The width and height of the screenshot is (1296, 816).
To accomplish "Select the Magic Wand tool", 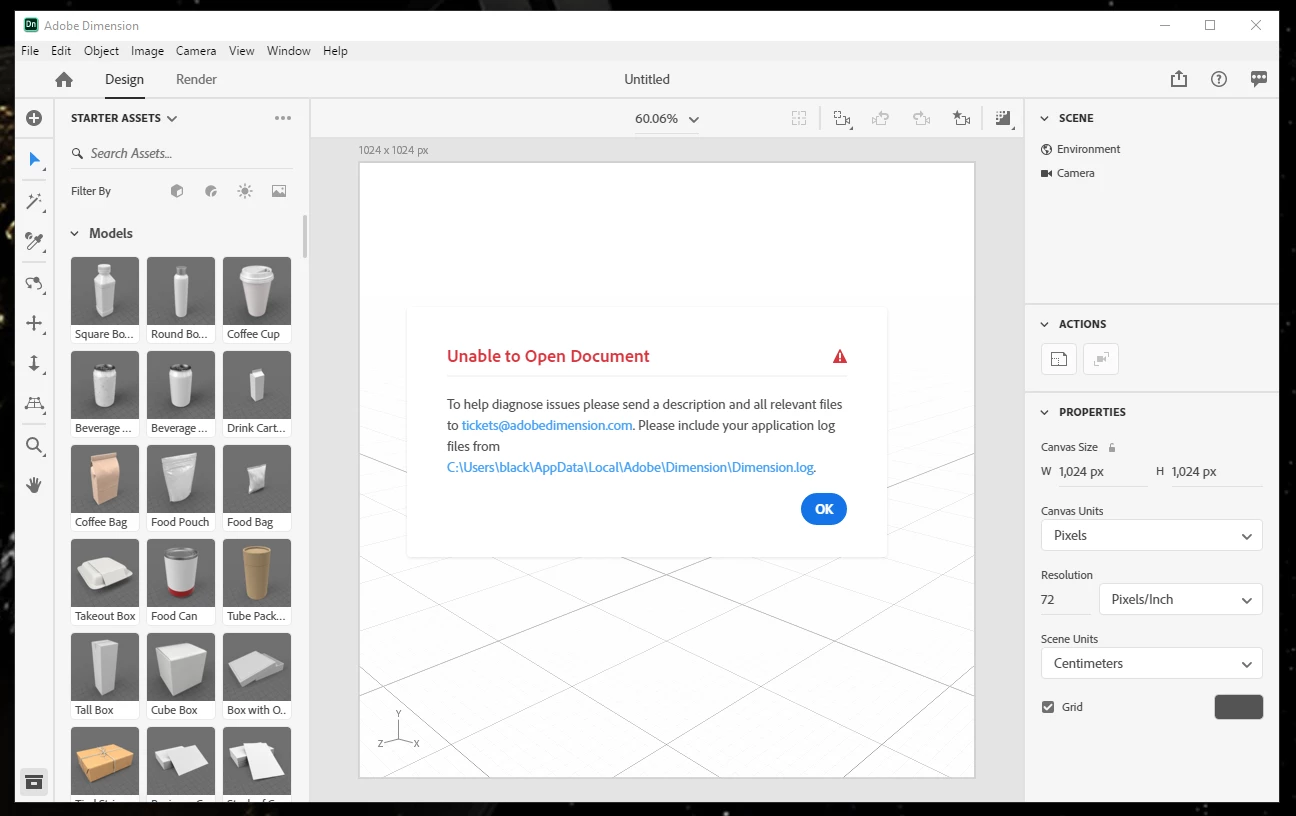I will [34, 201].
